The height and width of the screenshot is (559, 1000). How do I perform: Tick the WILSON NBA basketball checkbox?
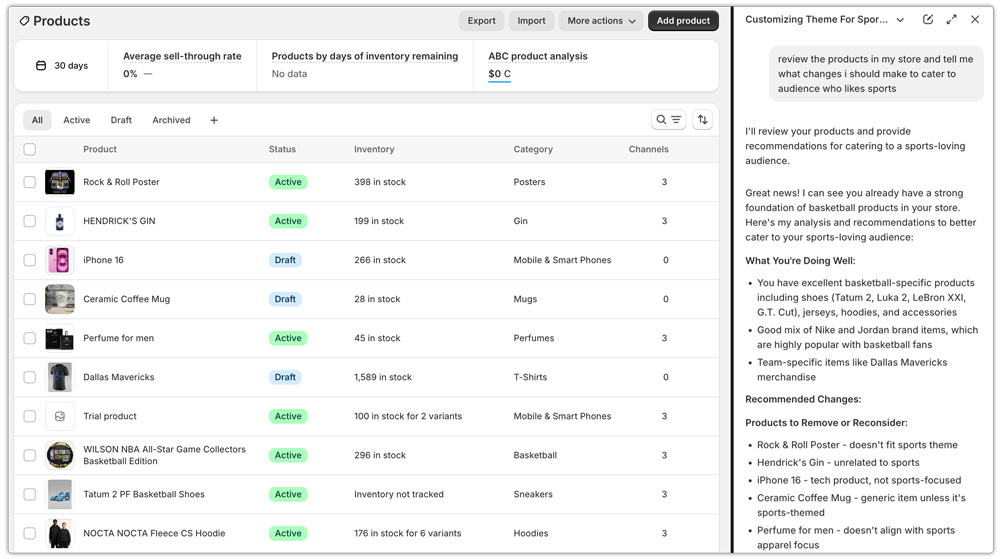point(29,455)
